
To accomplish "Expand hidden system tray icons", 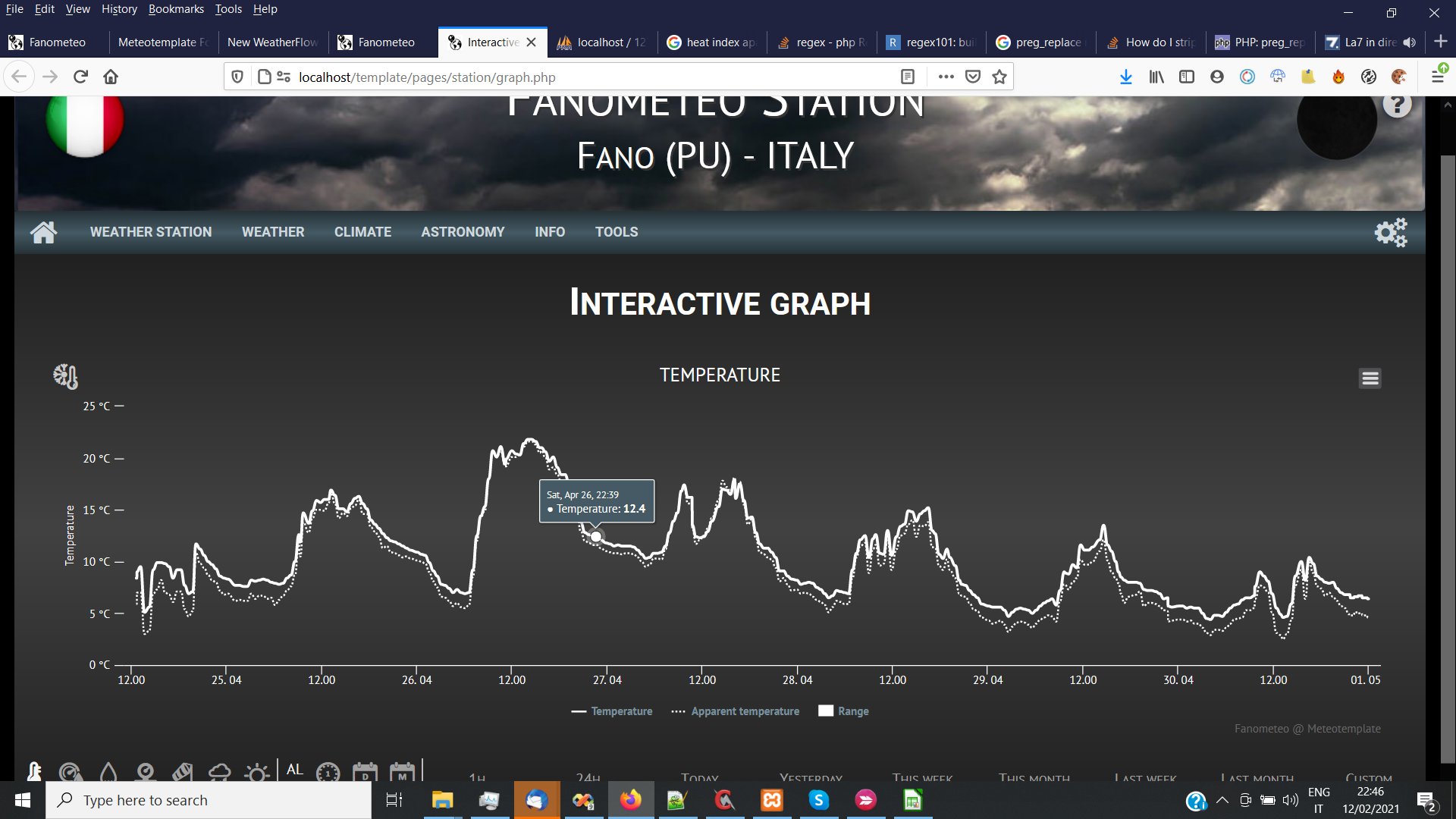I will [1222, 800].
